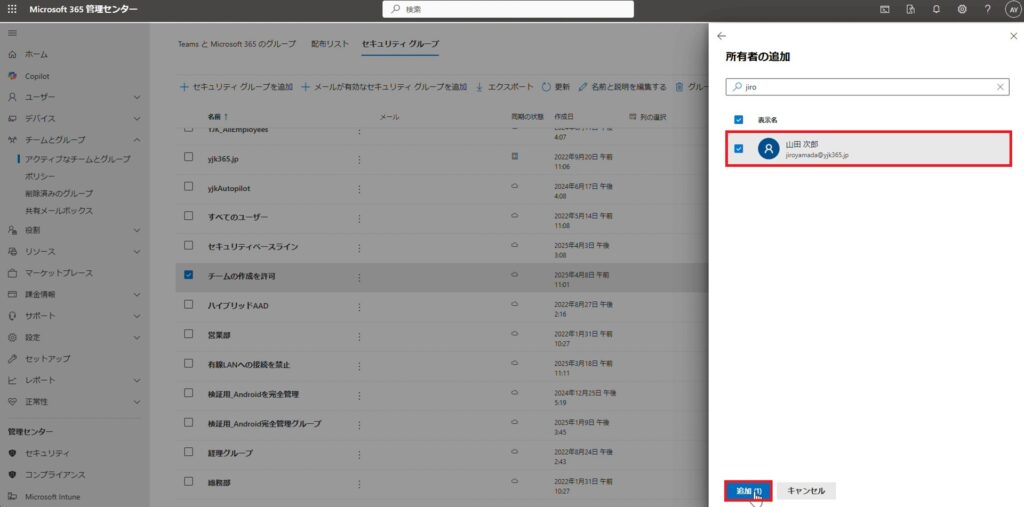Click the キャンセル button
The width and height of the screenshot is (1024, 507).
tap(807, 491)
